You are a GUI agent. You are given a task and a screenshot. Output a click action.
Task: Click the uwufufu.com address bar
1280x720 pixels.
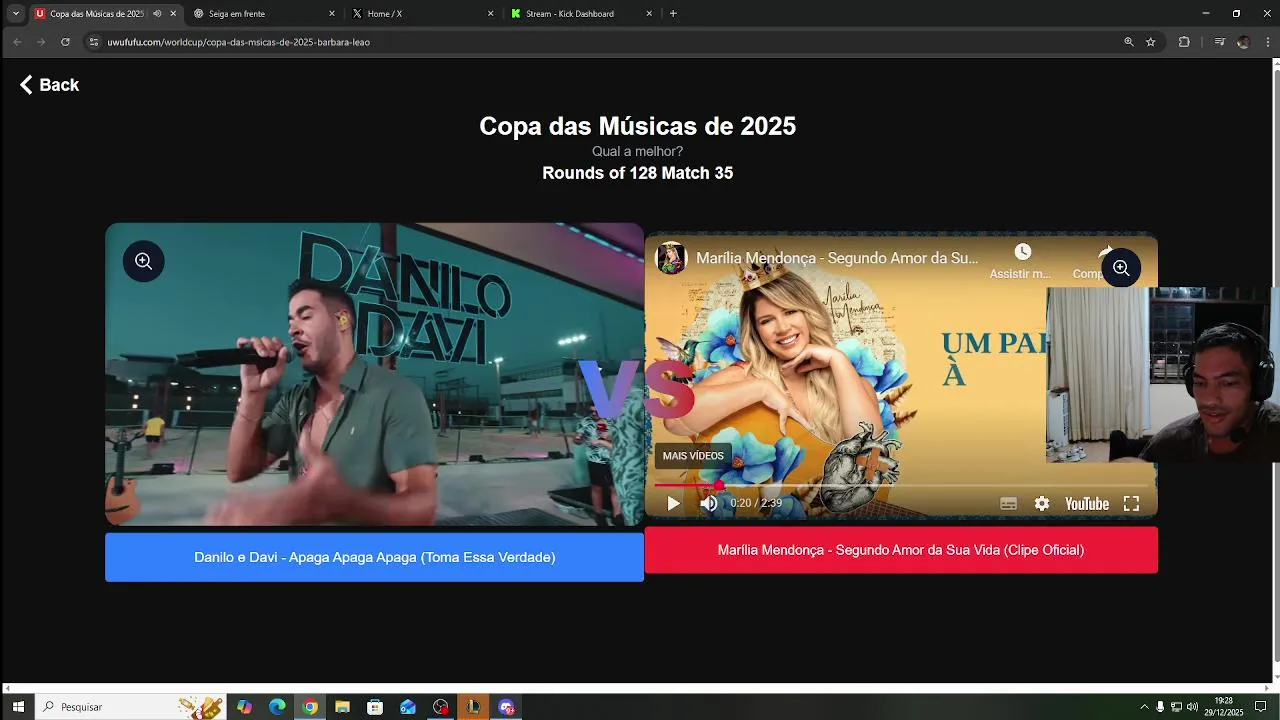point(600,42)
